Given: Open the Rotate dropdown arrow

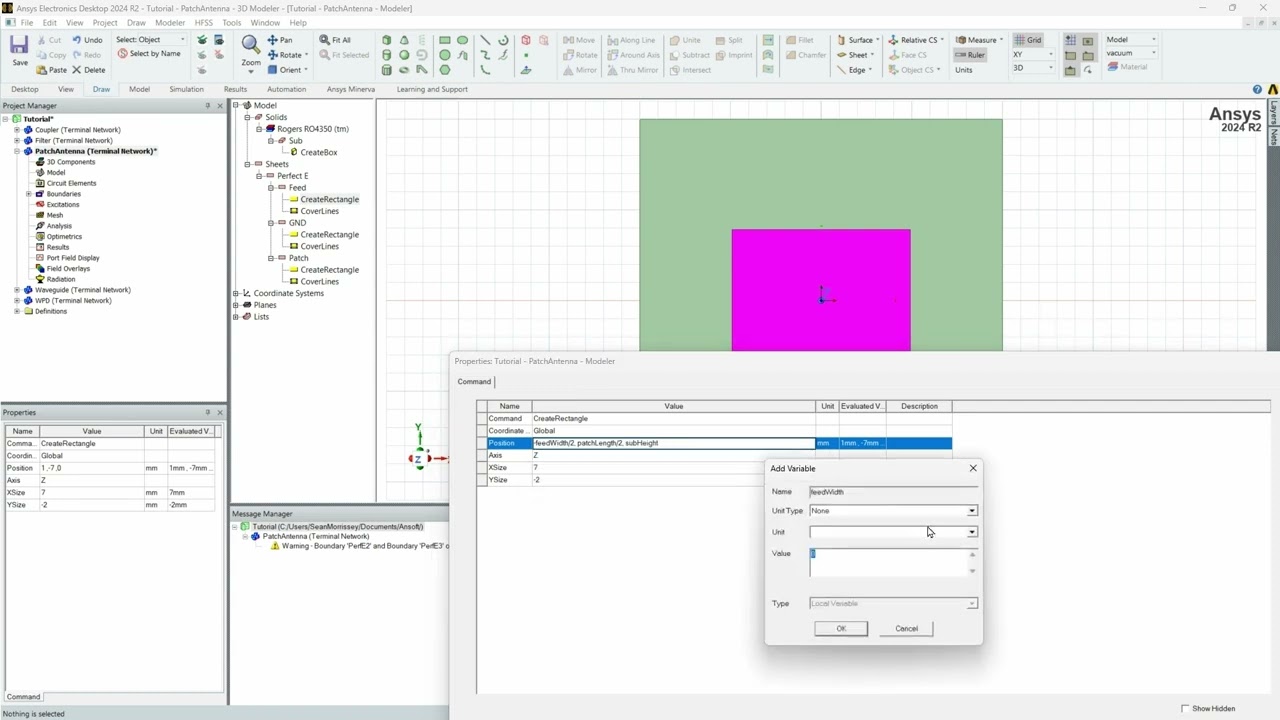Looking at the screenshot, I should [306, 55].
